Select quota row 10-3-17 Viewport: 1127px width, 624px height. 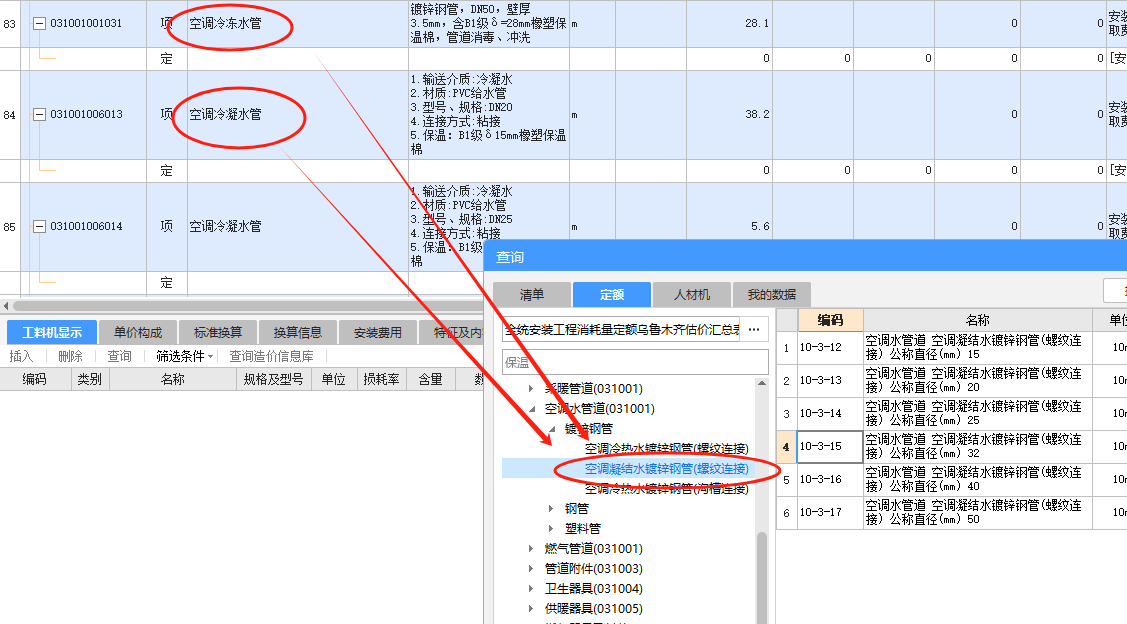coord(952,513)
